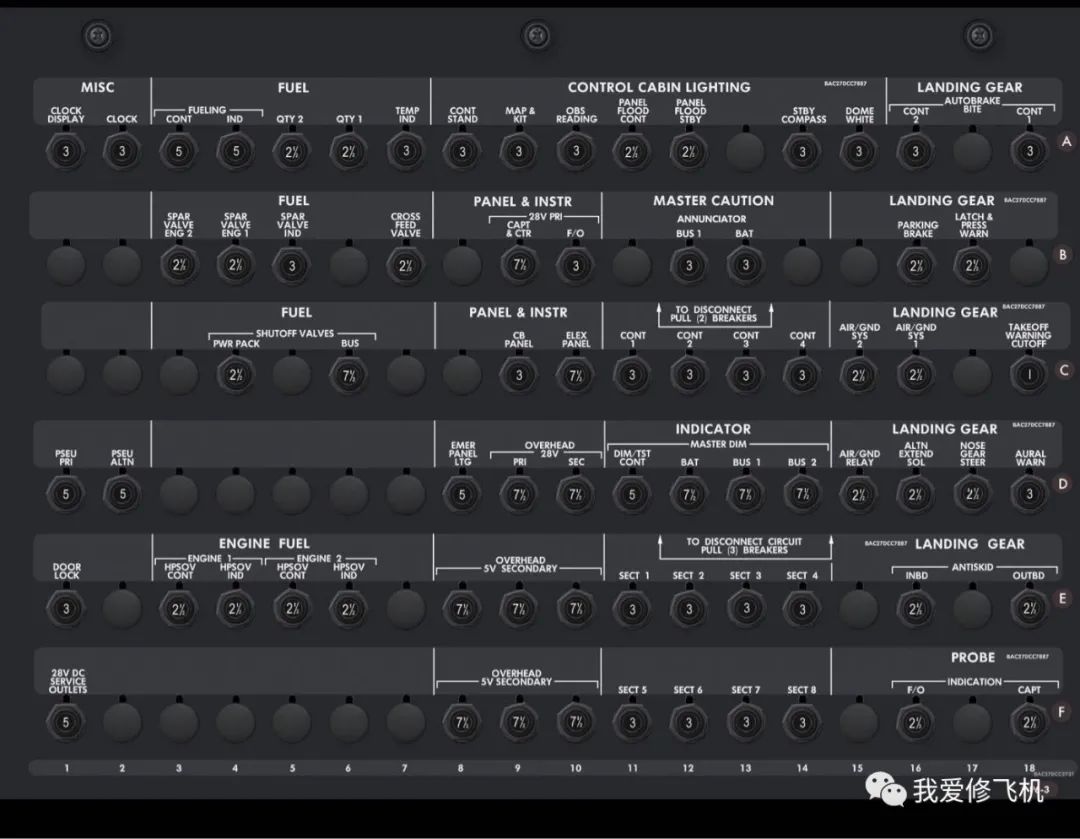The height and width of the screenshot is (839, 1080).
Task: Toggle the PARKING BRAKE breaker
Action: point(915,265)
